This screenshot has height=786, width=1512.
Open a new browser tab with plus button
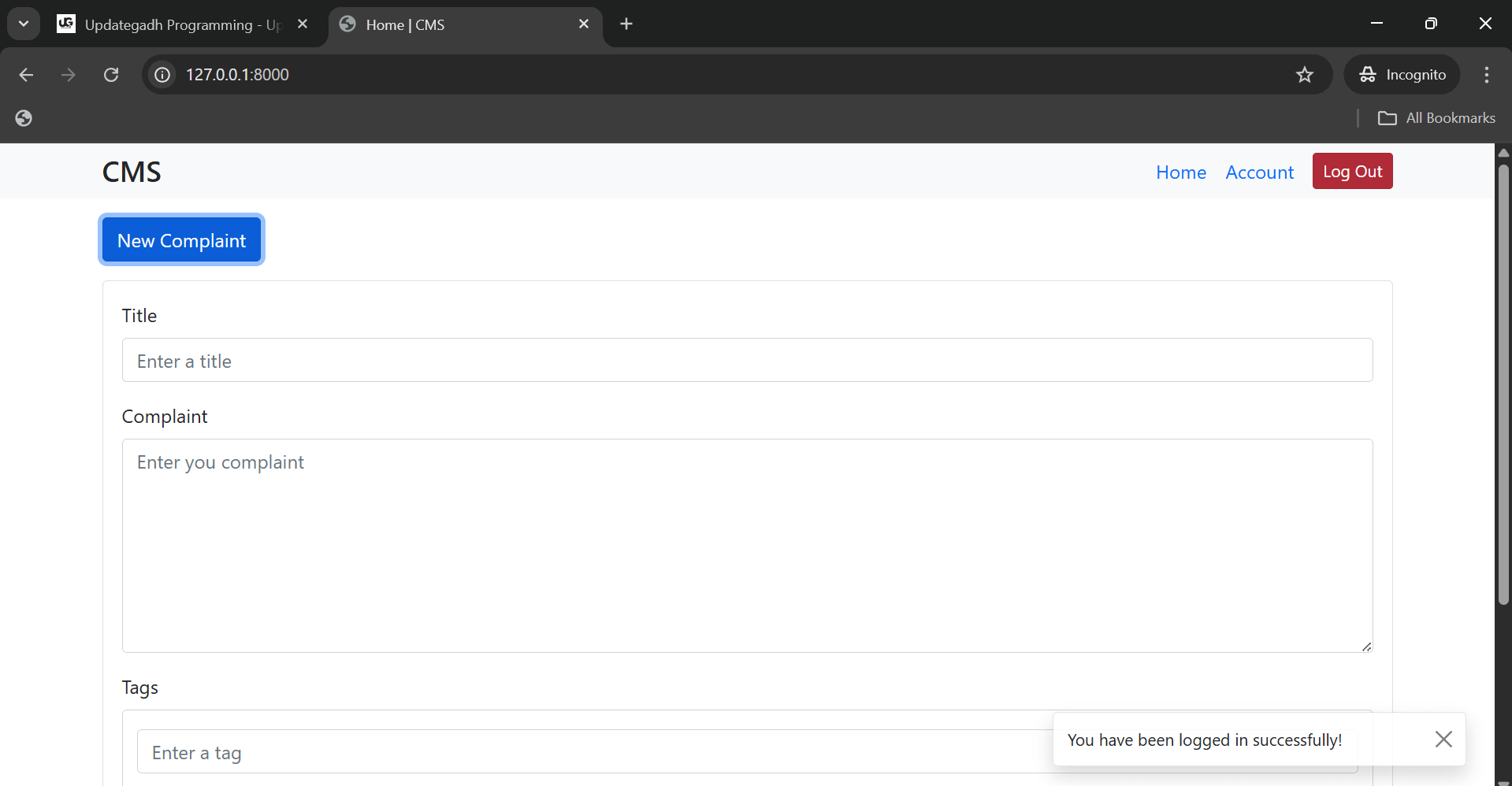[x=625, y=24]
